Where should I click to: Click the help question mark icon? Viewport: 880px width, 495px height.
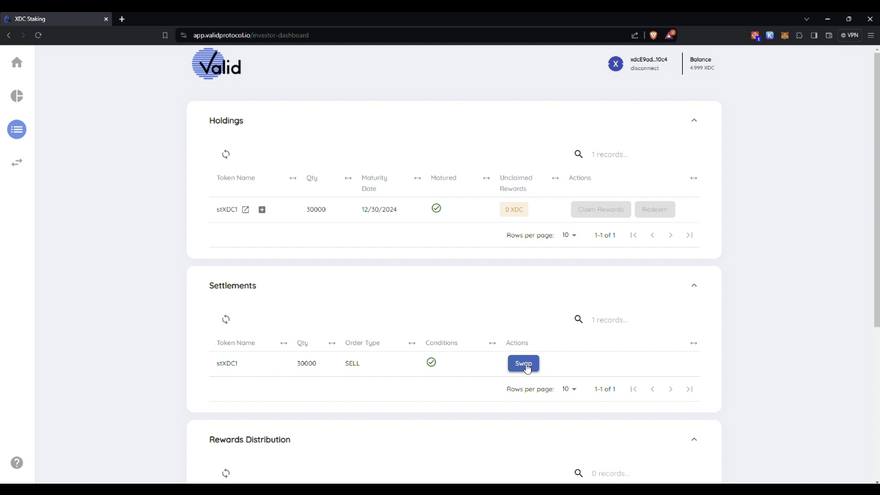click(x=17, y=463)
